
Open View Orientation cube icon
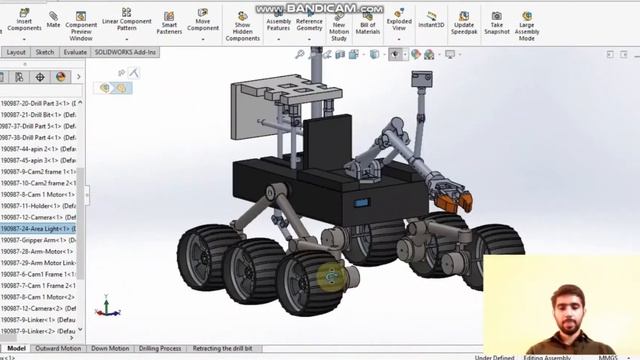point(353,54)
